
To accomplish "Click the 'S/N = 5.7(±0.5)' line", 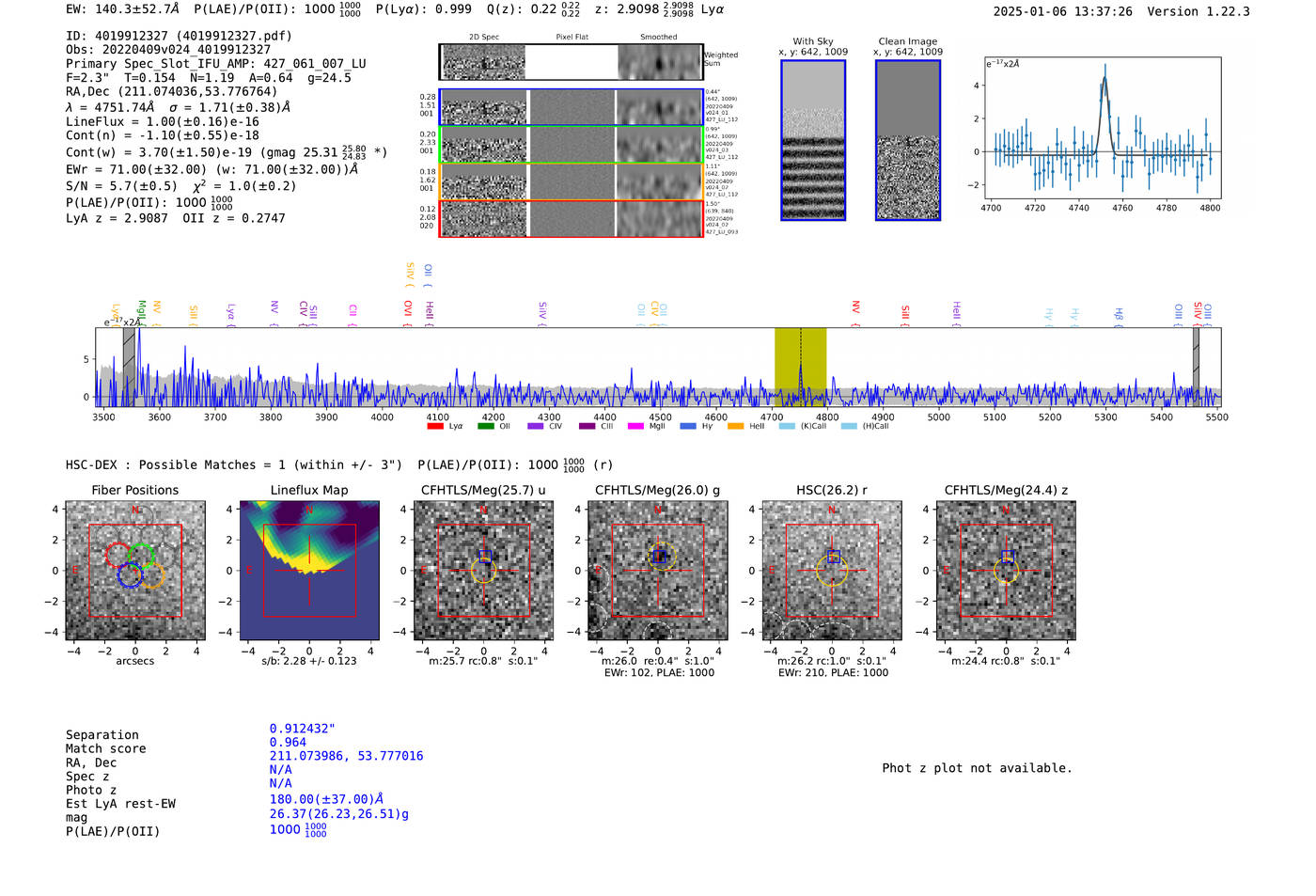I will tap(121, 186).
